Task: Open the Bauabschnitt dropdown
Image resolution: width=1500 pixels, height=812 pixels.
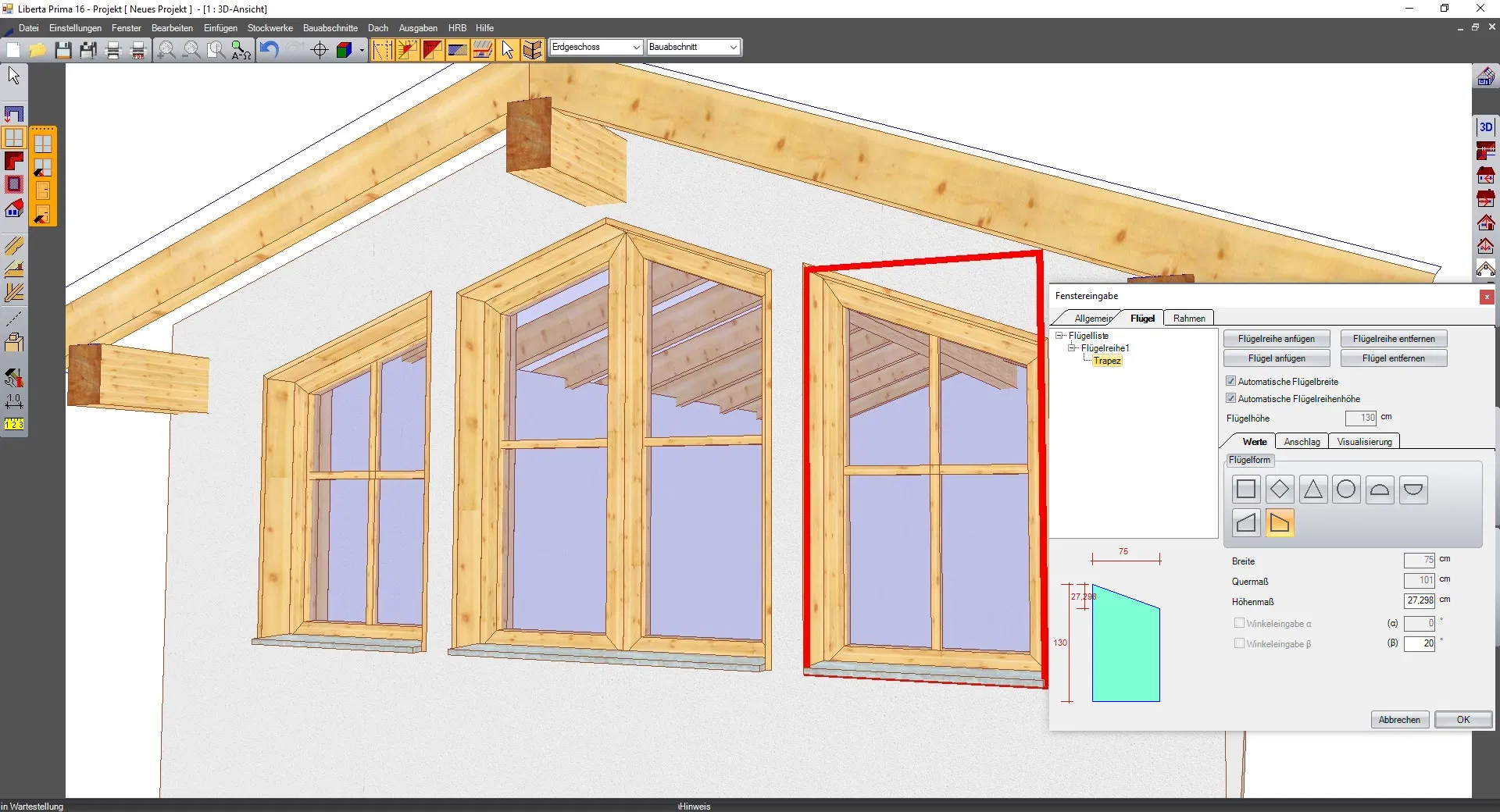Action: pos(693,47)
